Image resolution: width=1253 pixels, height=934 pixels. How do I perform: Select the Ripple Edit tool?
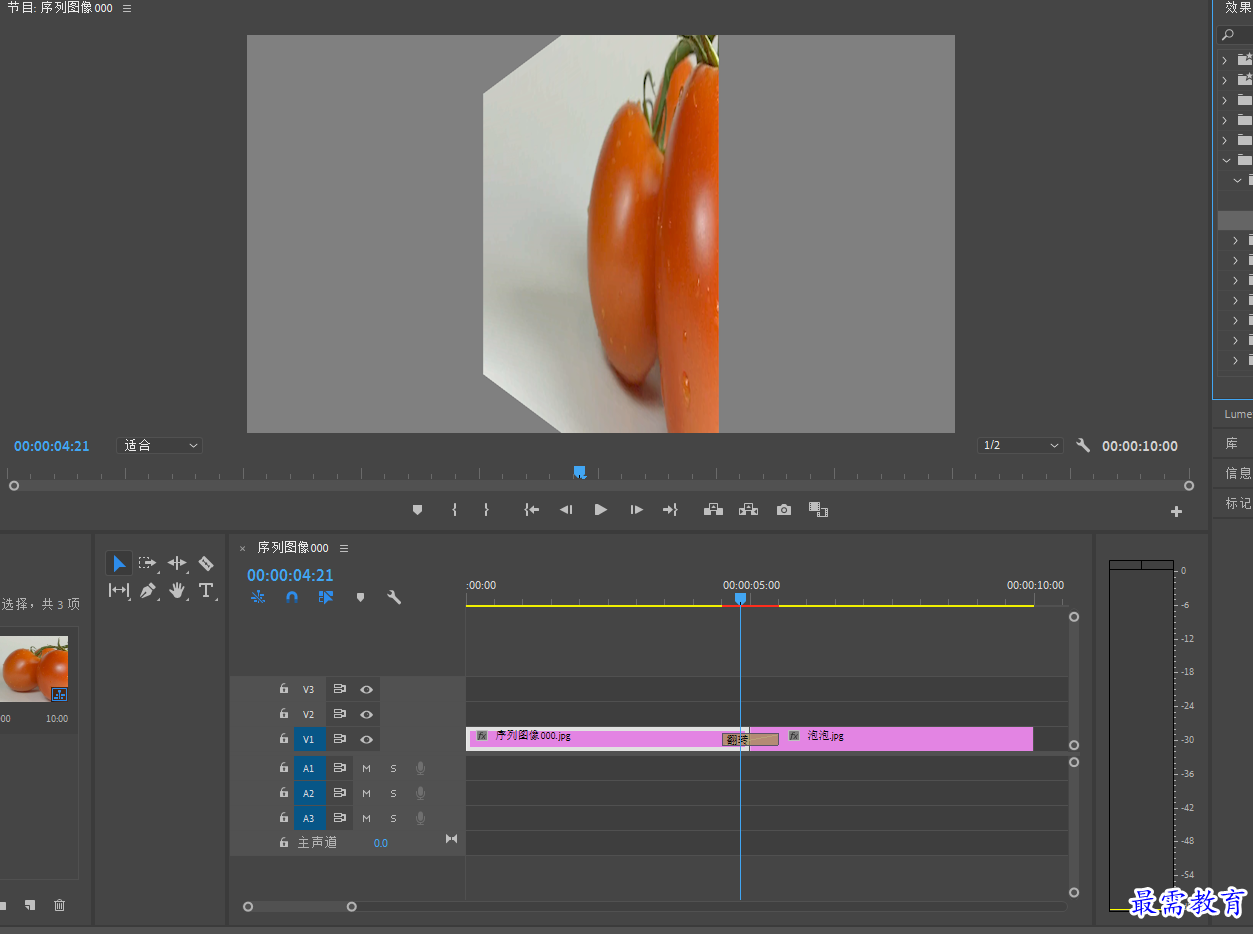pos(177,564)
